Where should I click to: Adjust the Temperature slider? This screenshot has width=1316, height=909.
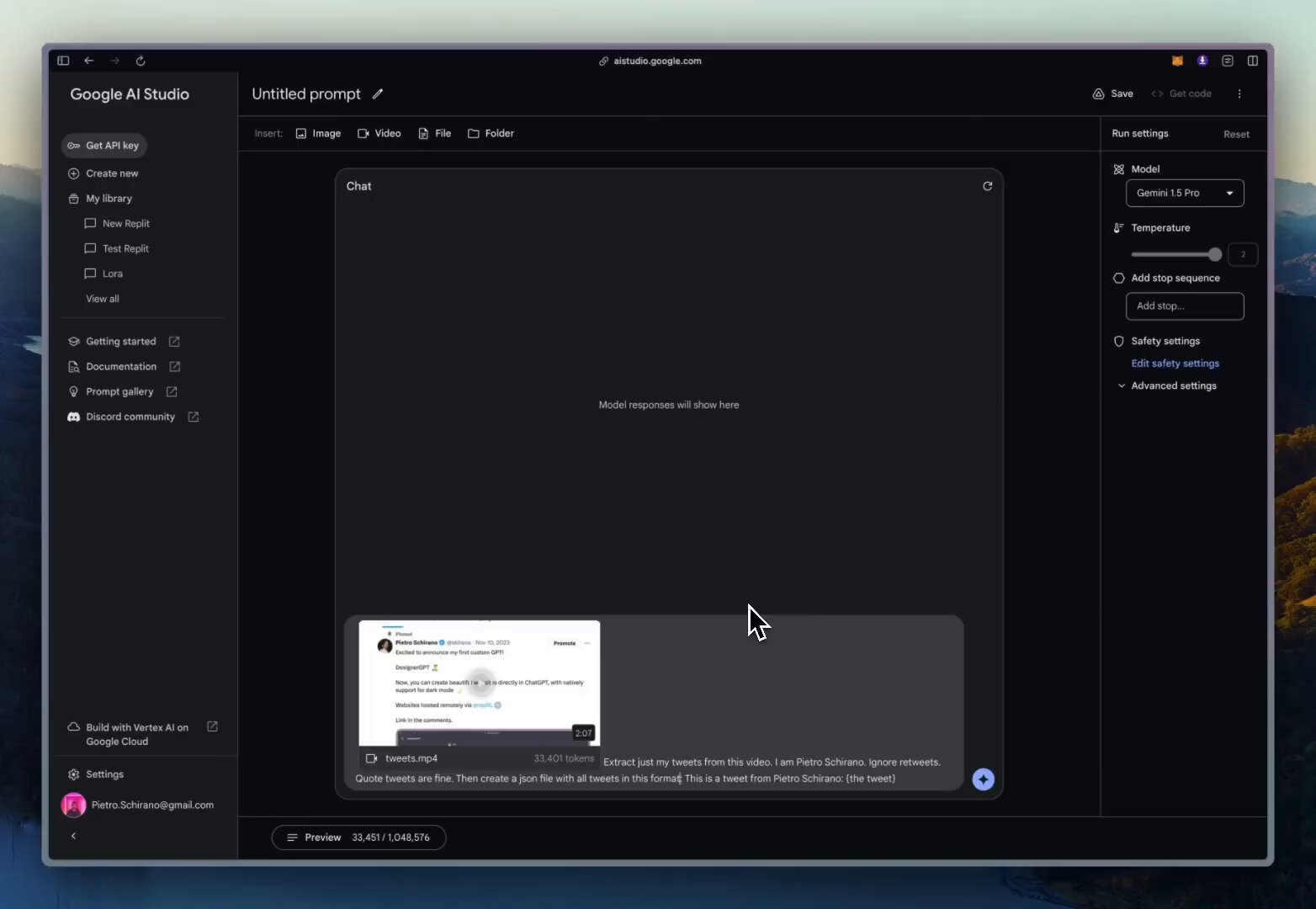click(x=1176, y=254)
